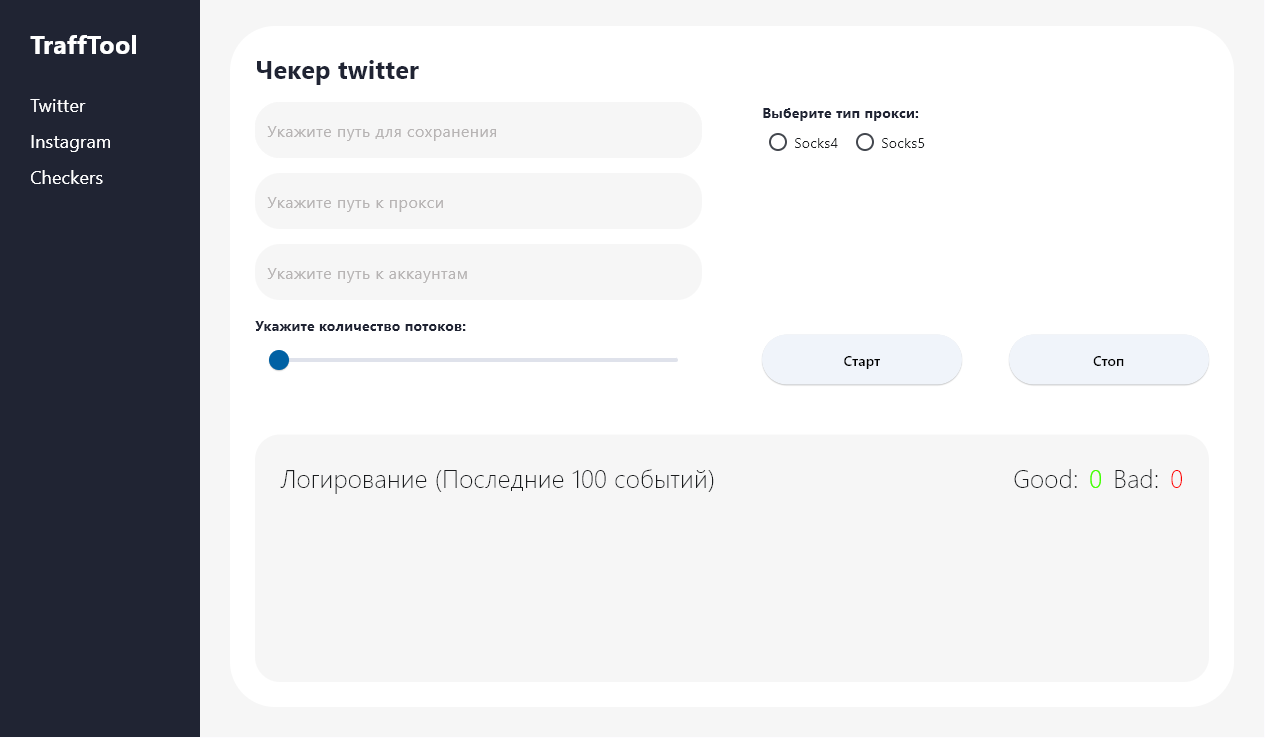The width and height of the screenshot is (1265, 738).
Task: Select the Socks4 radio button
Action: pyautogui.click(x=778, y=143)
